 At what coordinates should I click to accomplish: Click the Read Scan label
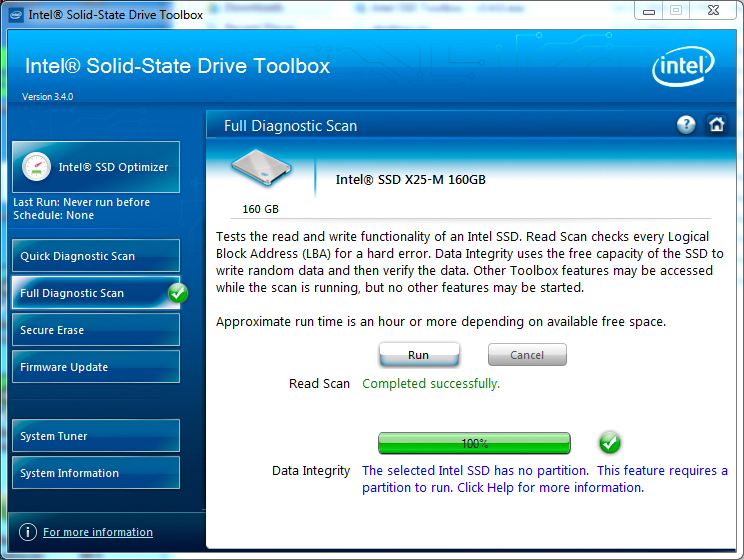(x=319, y=383)
